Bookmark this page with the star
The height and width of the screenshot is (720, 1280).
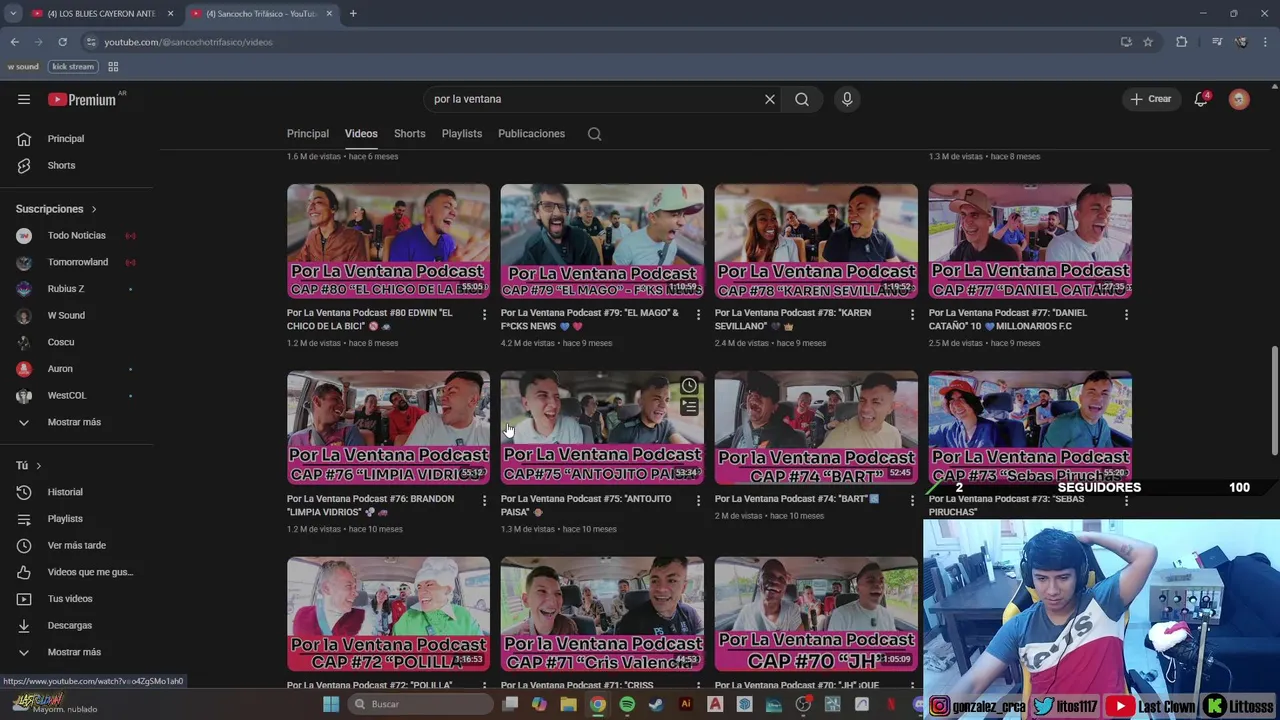coord(1148,42)
